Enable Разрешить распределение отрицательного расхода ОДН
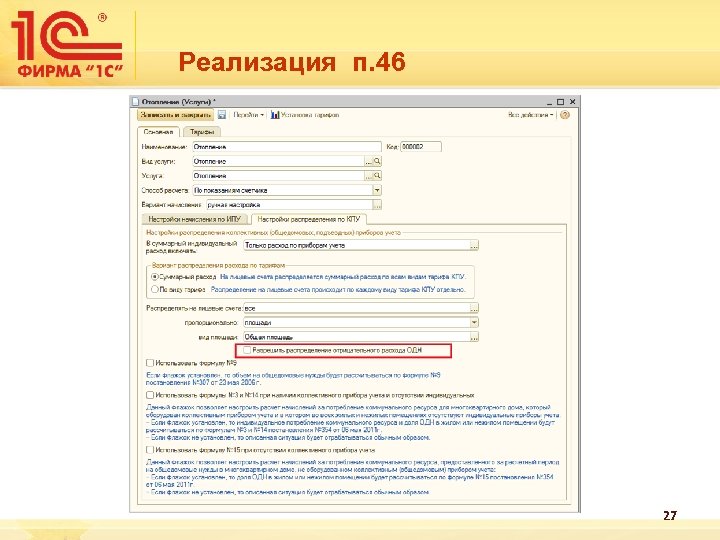The width and height of the screenshot is (720, 540). coord(247,350)
